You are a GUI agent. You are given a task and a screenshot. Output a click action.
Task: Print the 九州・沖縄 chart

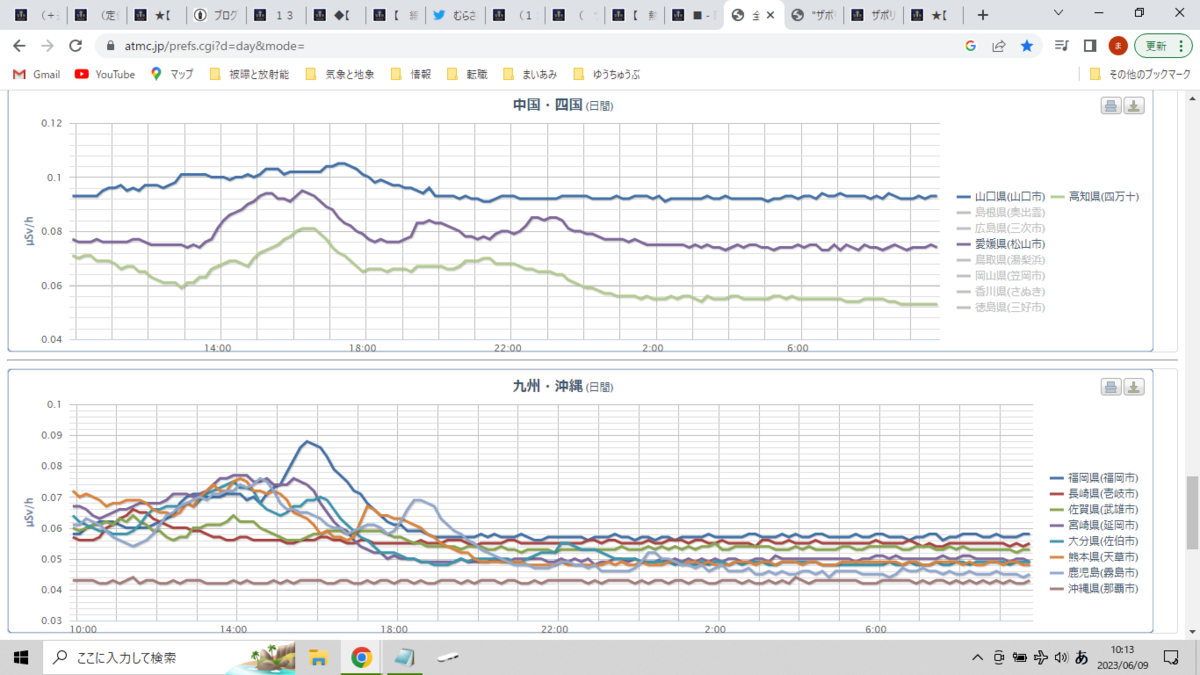(1111, 387)
